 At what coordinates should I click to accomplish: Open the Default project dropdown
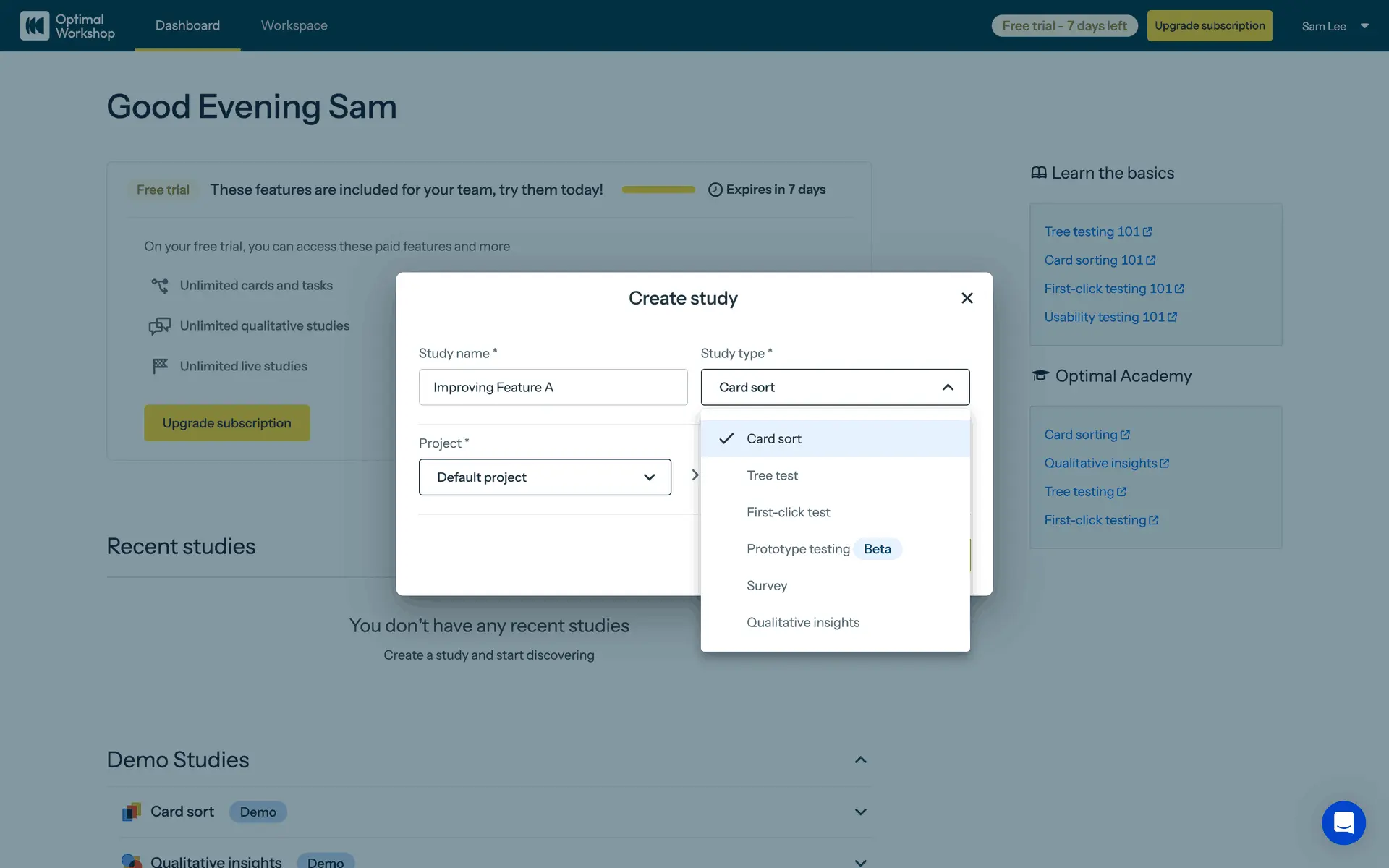[x=545, y=477]
